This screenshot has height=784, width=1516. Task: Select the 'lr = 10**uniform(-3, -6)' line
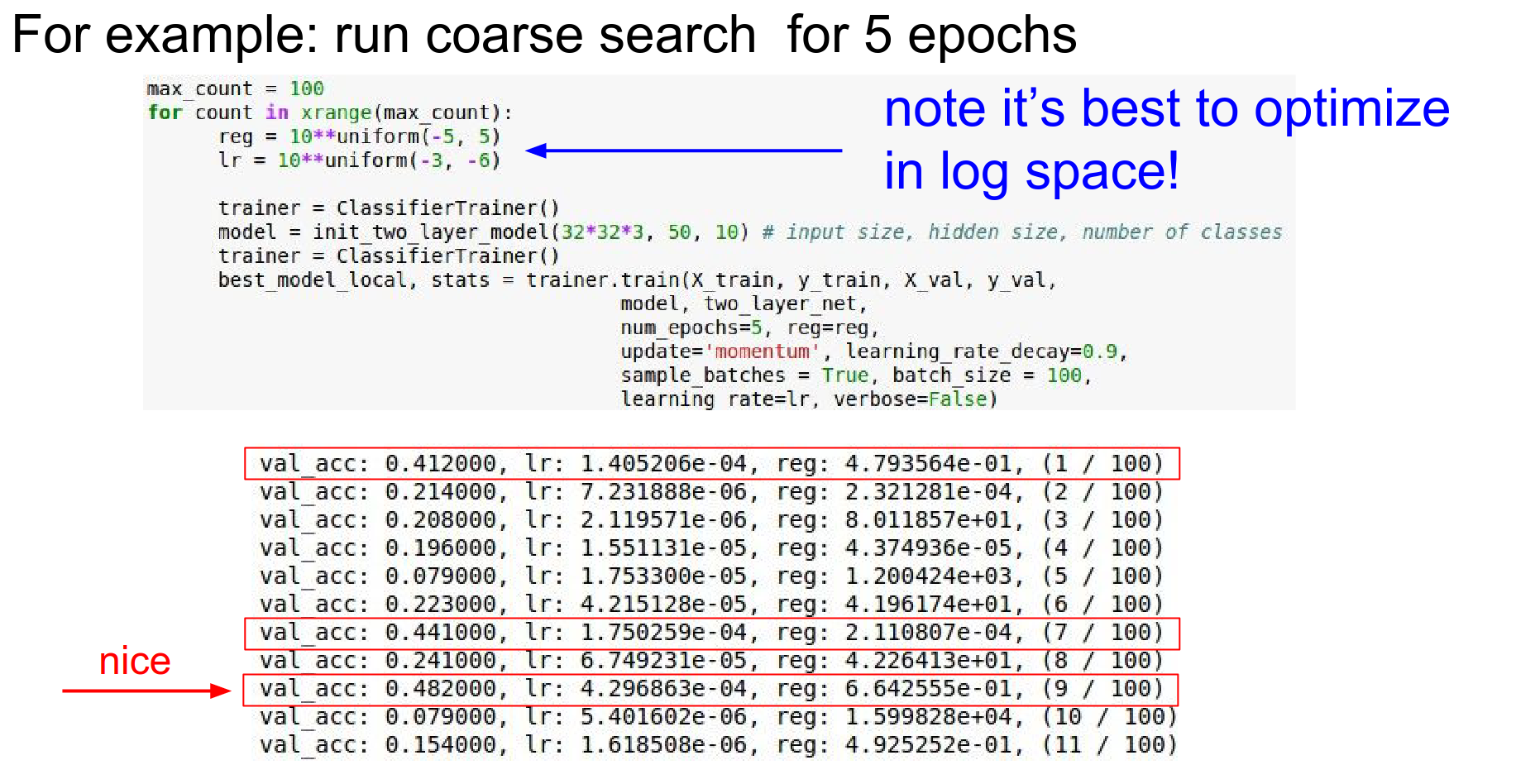point(359,160)
